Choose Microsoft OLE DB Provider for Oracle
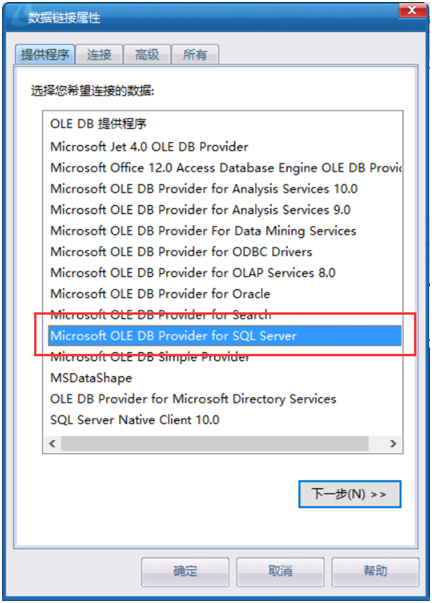Screen dimensions: 432x603 (160, 294)
